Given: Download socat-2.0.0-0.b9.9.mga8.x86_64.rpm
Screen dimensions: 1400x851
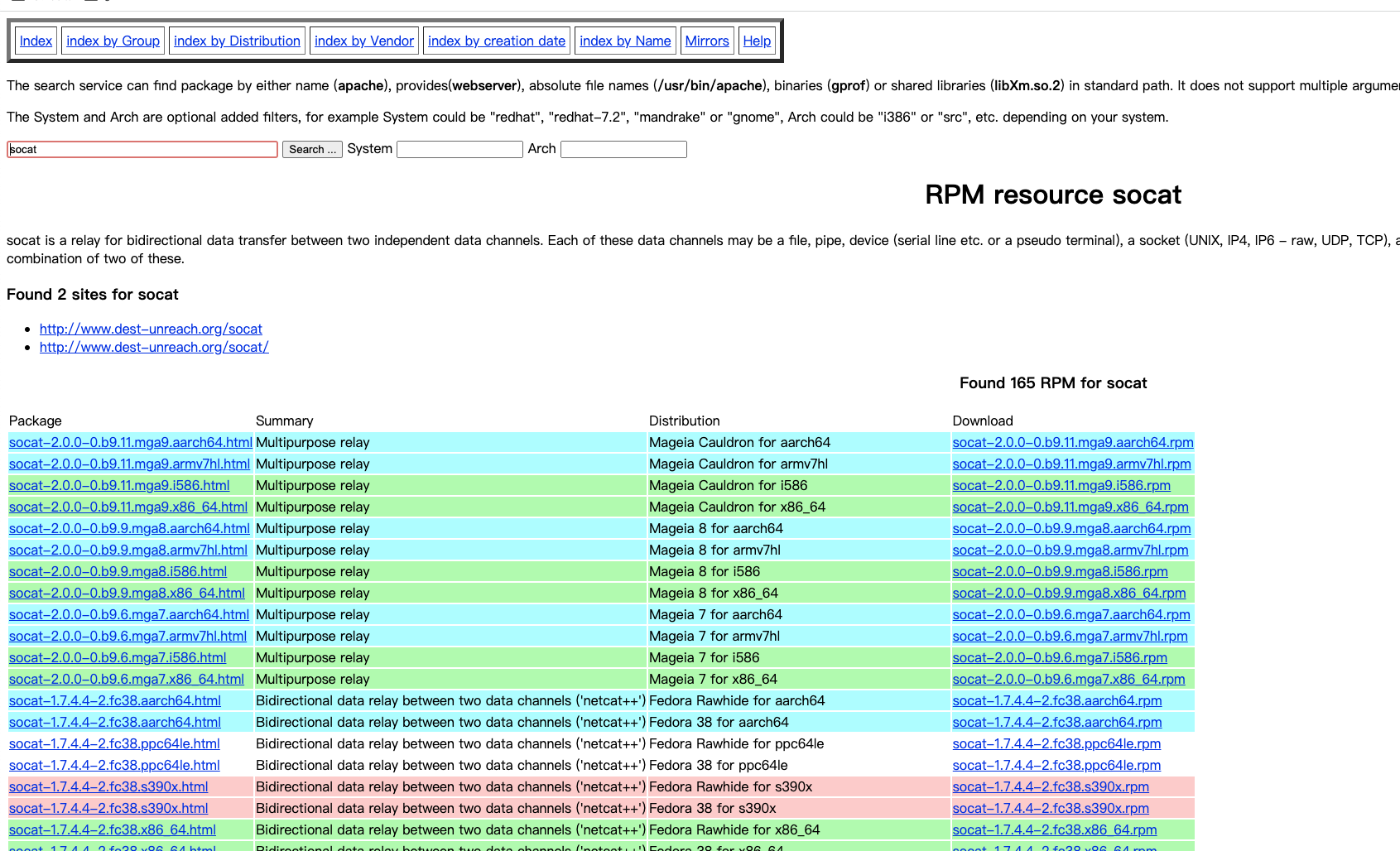Looking at the screenshot, I should point(1070,593).
